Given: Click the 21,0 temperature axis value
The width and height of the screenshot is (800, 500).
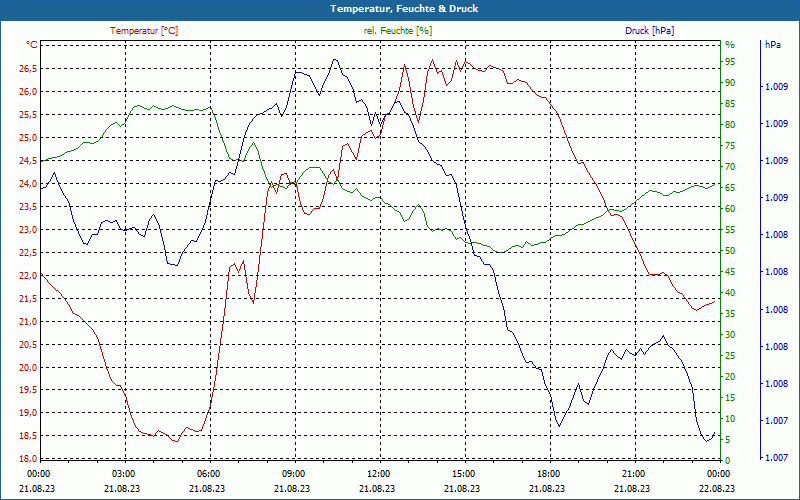Looking at the screenshot, I should (29, 321).
